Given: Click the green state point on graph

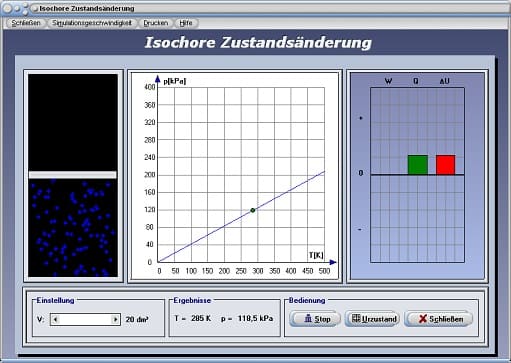Looking at the screenshot, I should [x=253, y=210].
